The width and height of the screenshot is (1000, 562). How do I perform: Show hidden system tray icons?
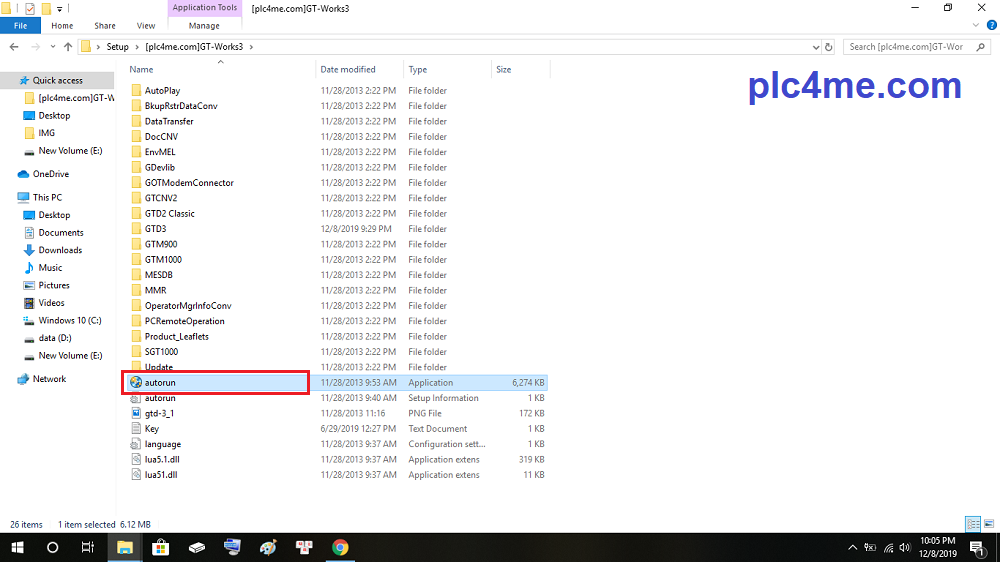coord(853,547)
